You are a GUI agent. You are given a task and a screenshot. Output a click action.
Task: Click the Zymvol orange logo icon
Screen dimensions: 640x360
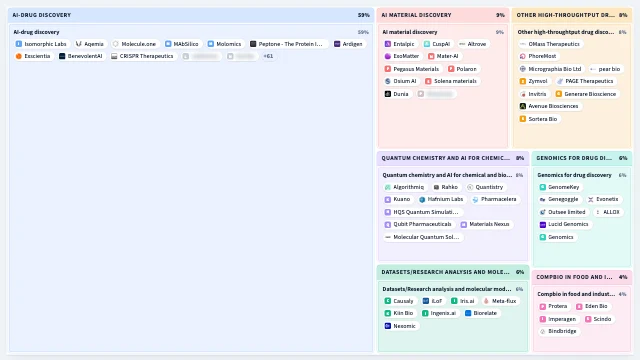click(523, 81)
